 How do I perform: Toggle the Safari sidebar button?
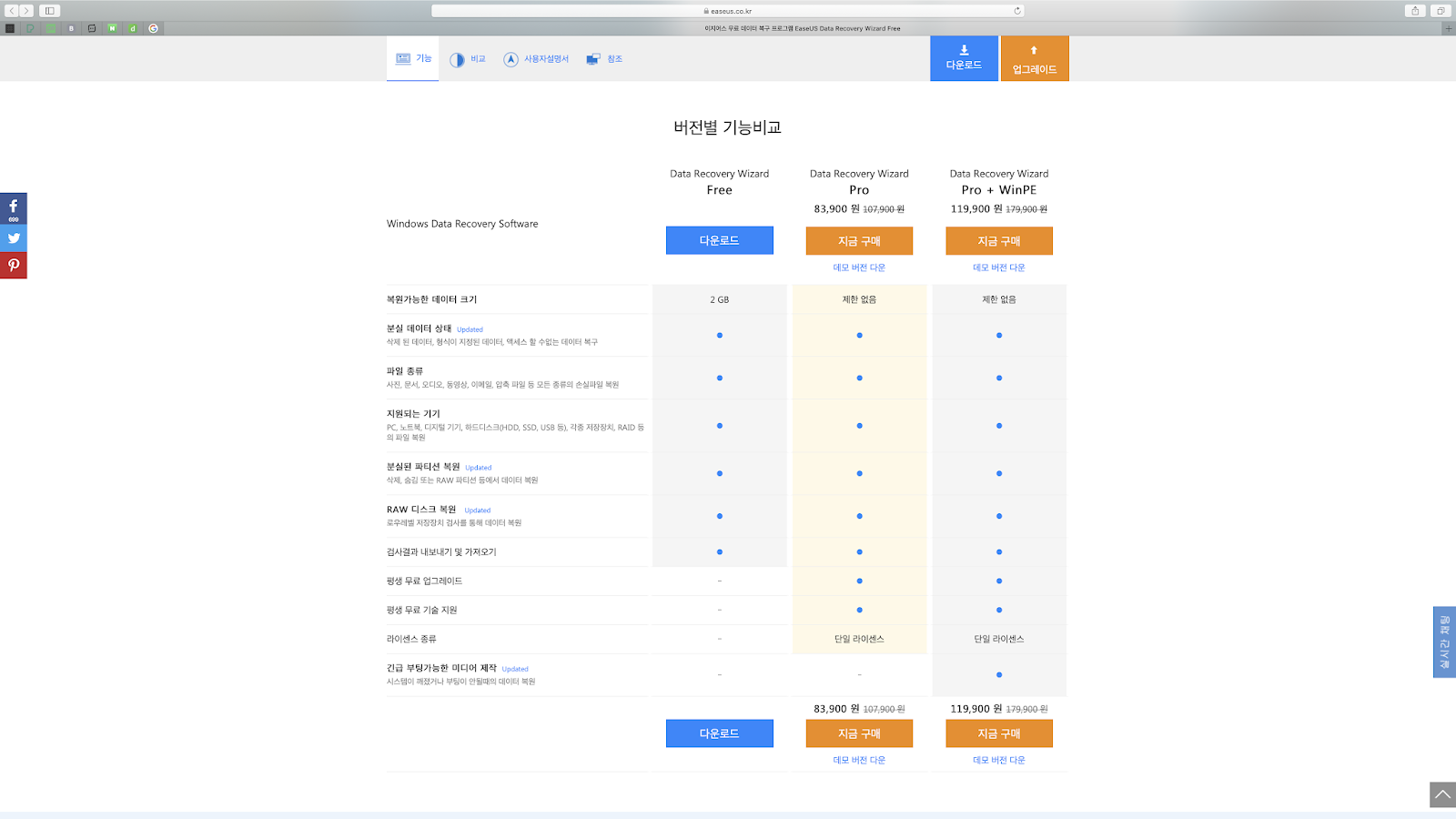pyautogui.click(x=49, y=11)
